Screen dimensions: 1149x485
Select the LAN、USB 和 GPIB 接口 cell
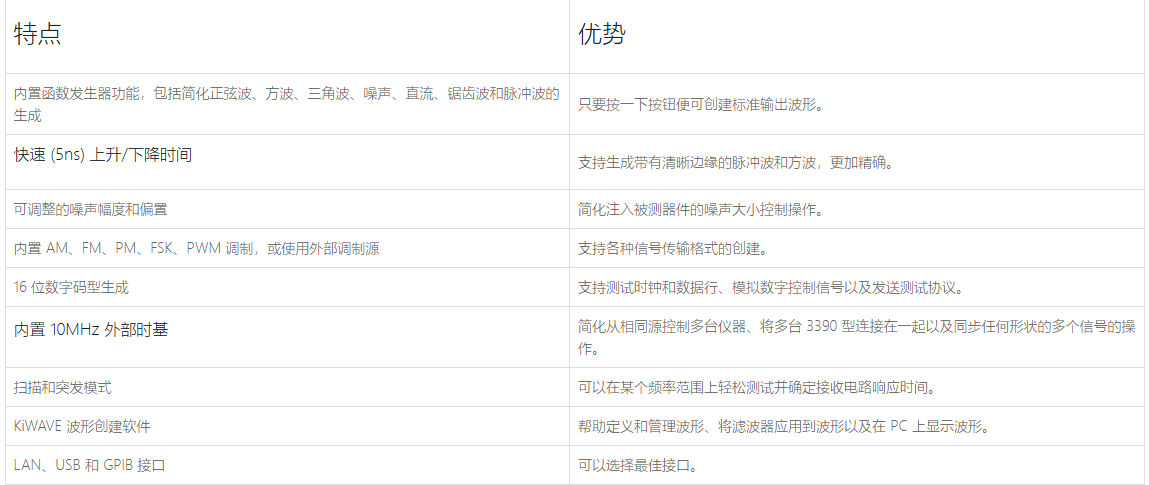click(89, 465)
